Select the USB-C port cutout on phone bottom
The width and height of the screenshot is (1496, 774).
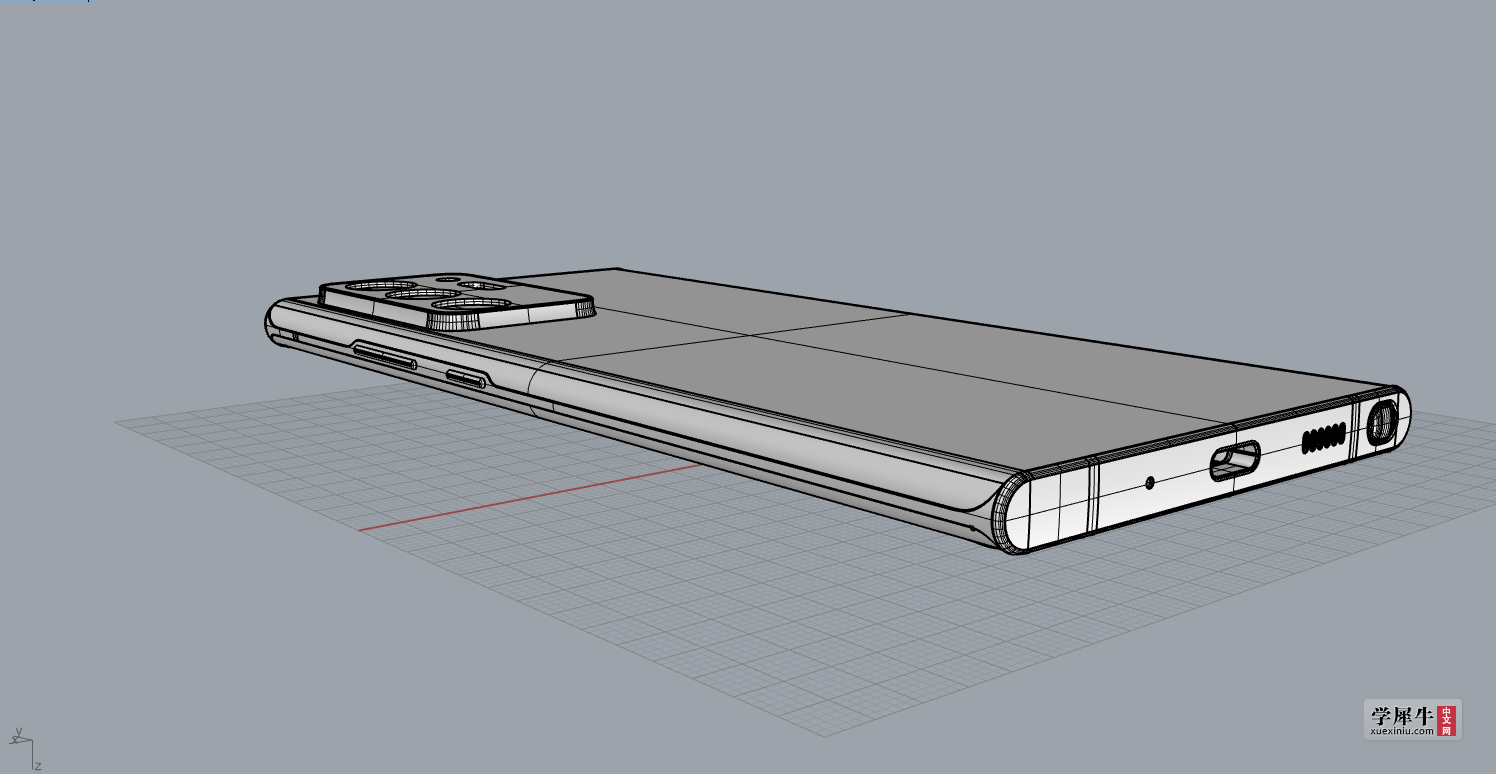[x=1235, y=463]
